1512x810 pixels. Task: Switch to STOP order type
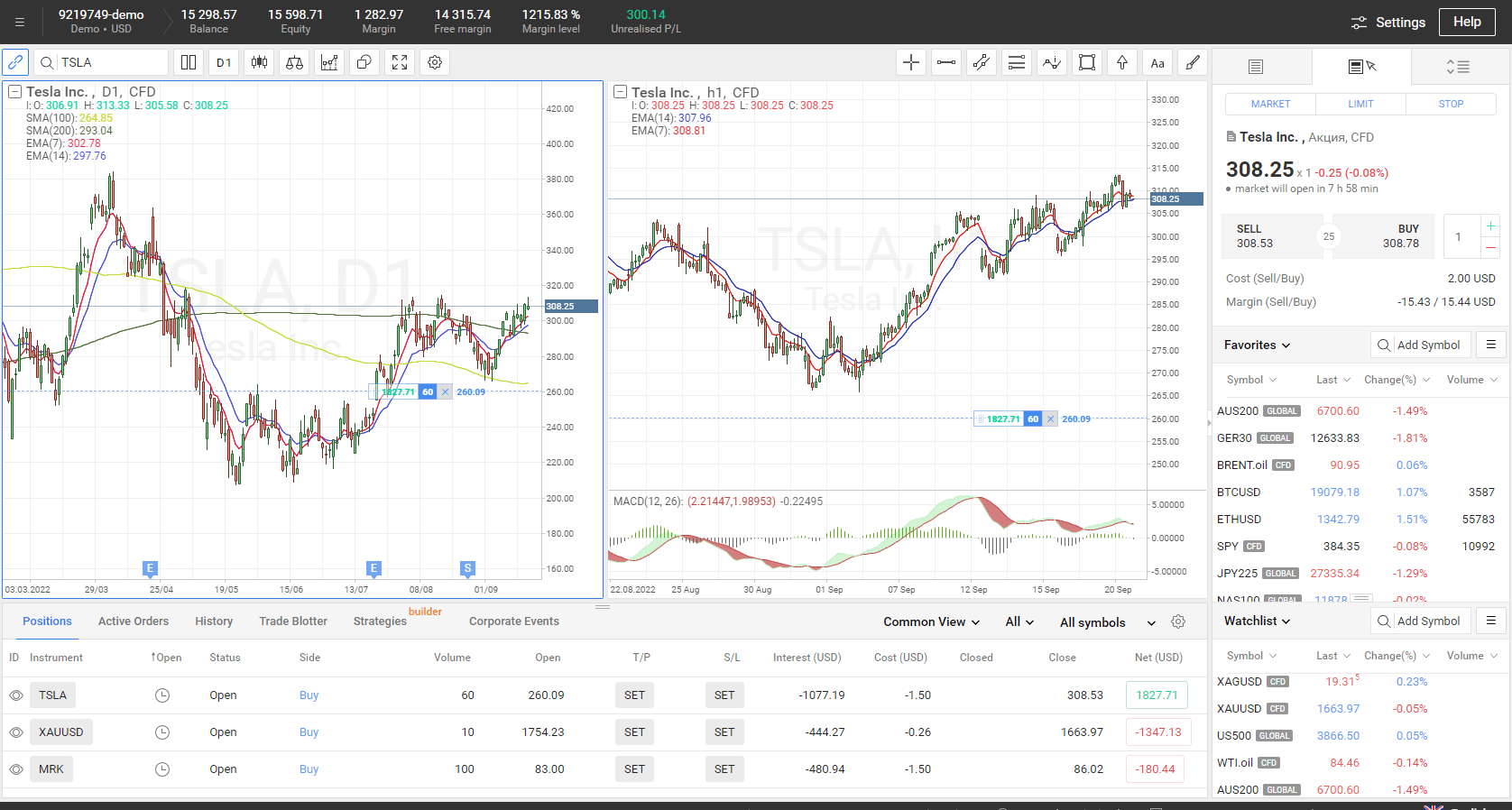pyautogui.click(x=1451, y=104)
